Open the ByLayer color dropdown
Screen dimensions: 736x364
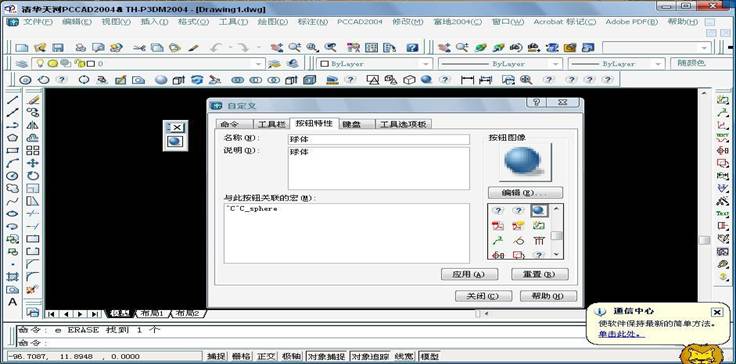pyautogui.click(x=374, y=64)
